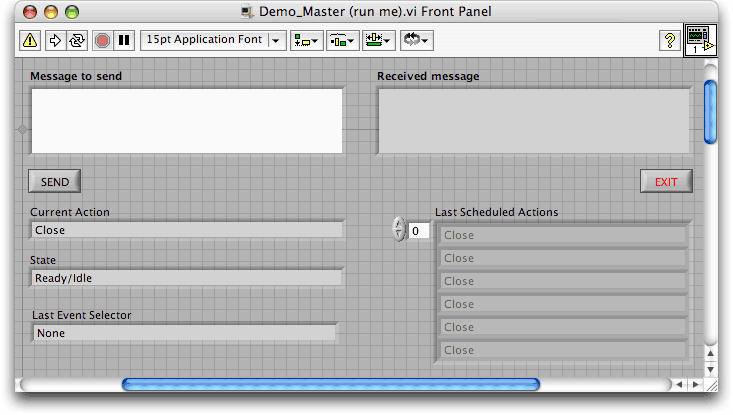Click the red EXIT button
The width and height of the screenshot is (733, 415).
coord(666,181)
